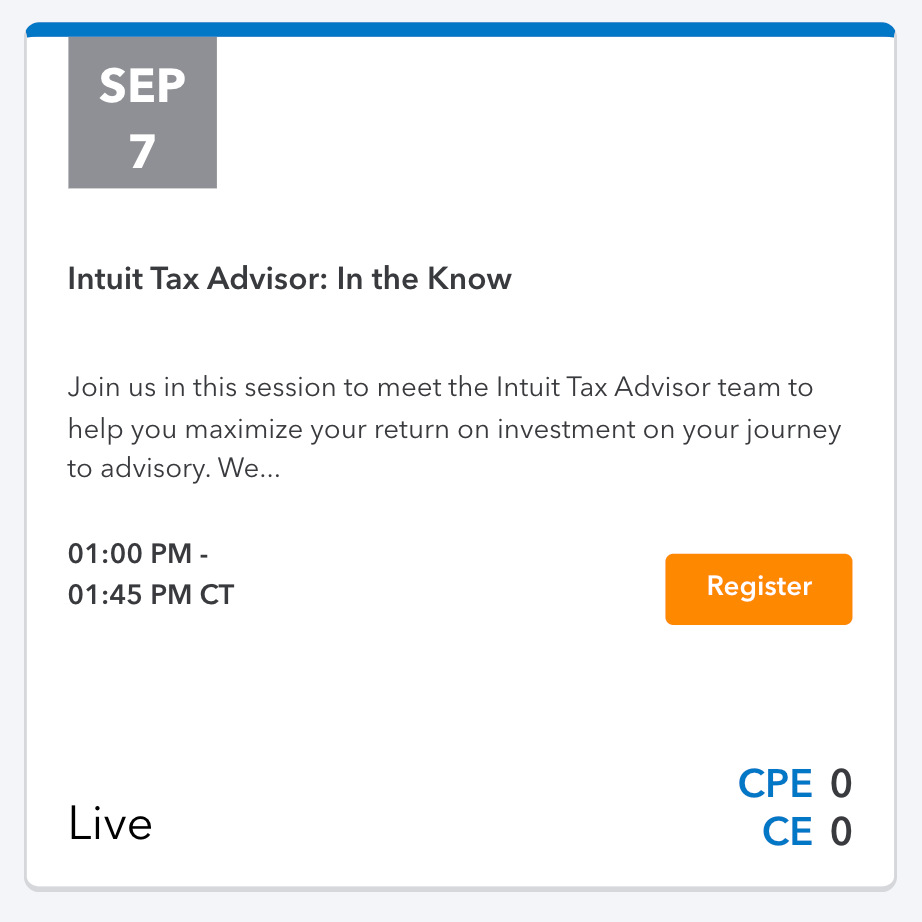
Task: Click the "to advisory" text in description
Action: point(136,468)
